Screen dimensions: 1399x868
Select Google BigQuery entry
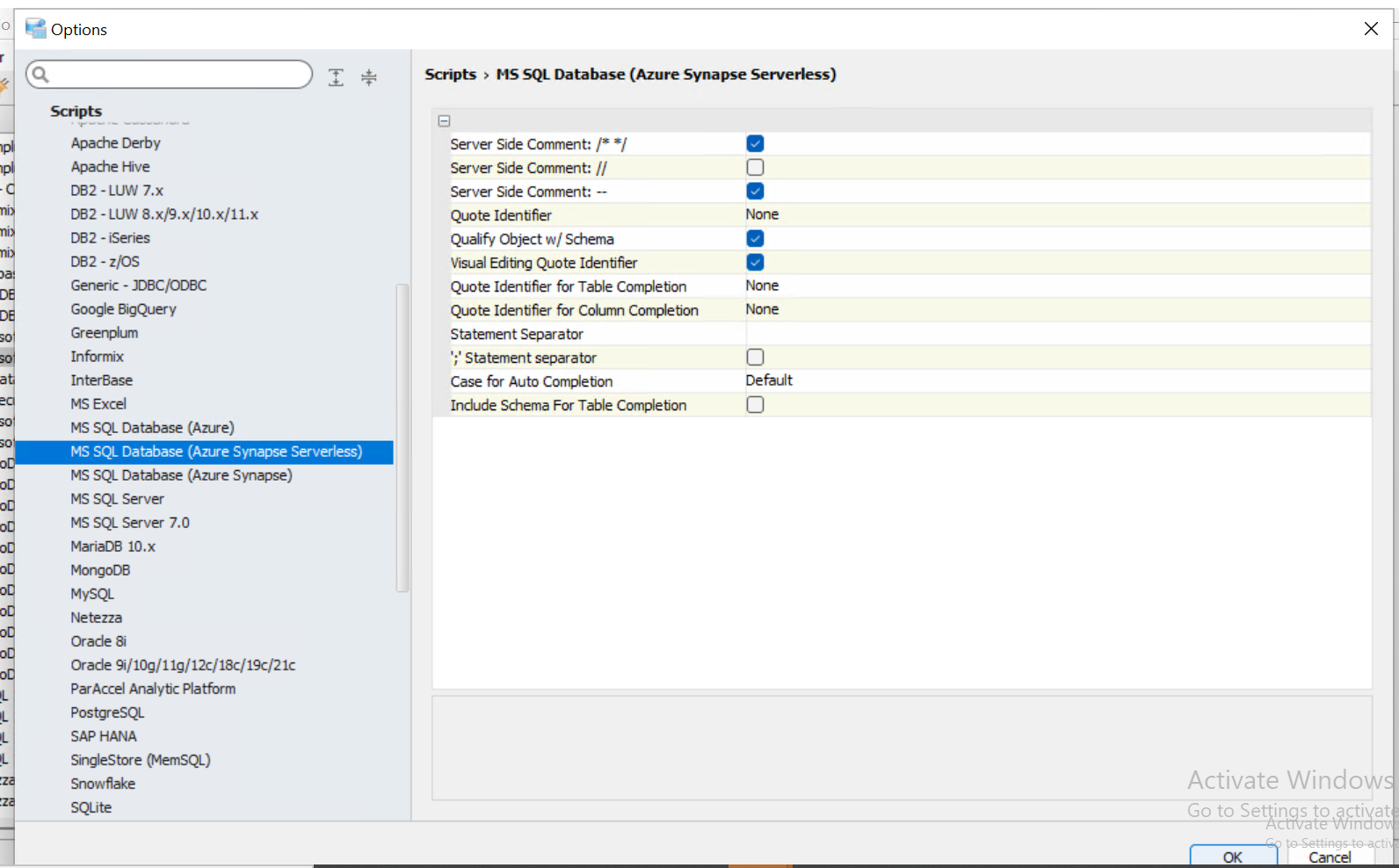pos(124,309)
